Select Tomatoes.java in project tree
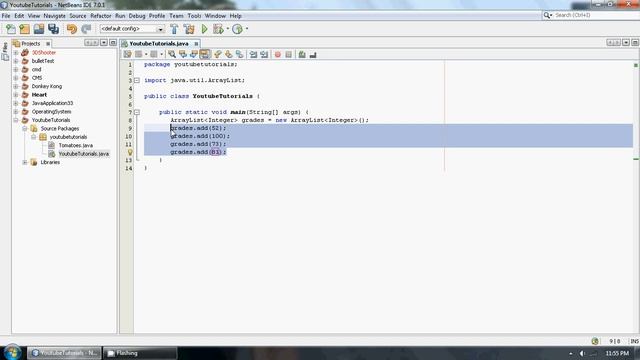Screen dimensions: 640x360 [76, 145]
